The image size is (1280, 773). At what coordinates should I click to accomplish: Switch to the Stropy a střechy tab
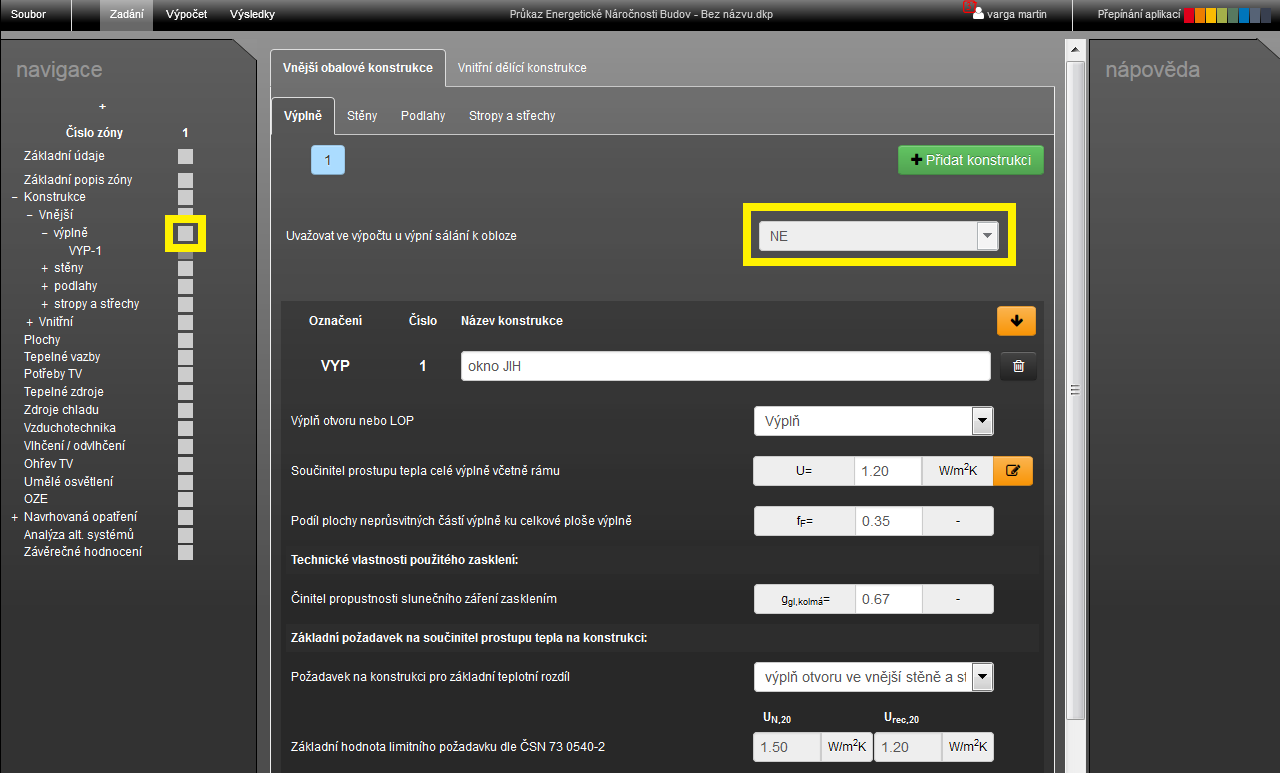click(x=512, y=116)
